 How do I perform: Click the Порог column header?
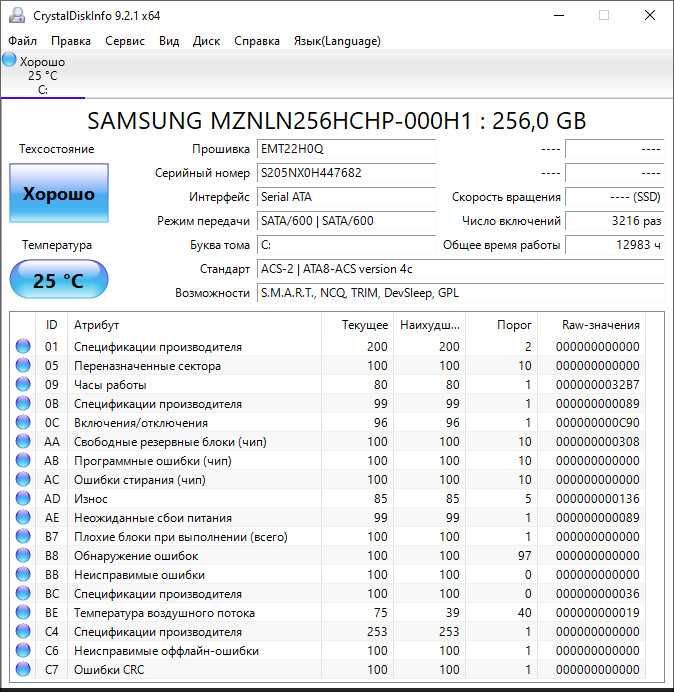point(502,325)
